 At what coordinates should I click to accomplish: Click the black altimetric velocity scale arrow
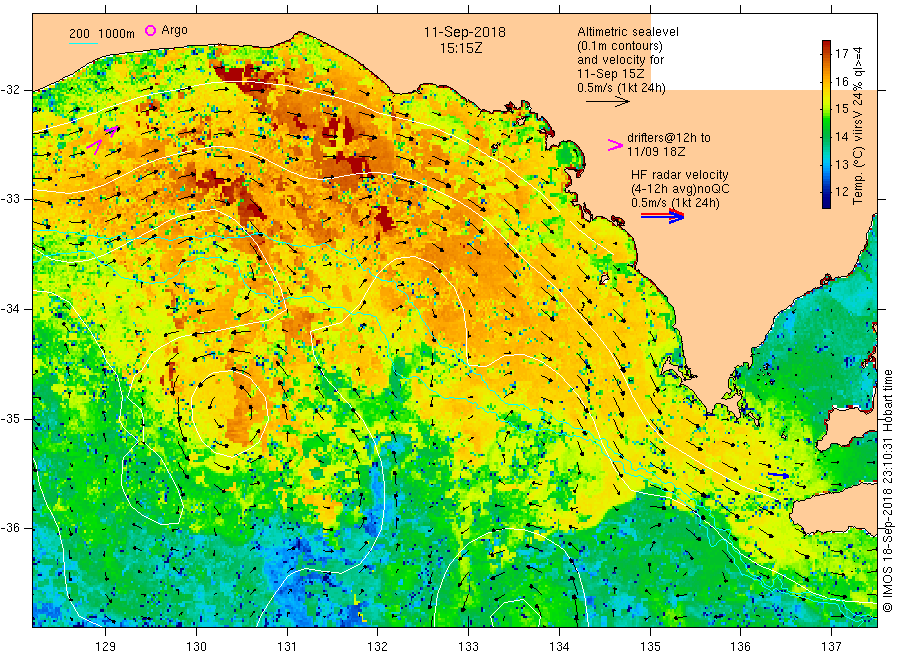pyautogui.click(x=608, y=102)
